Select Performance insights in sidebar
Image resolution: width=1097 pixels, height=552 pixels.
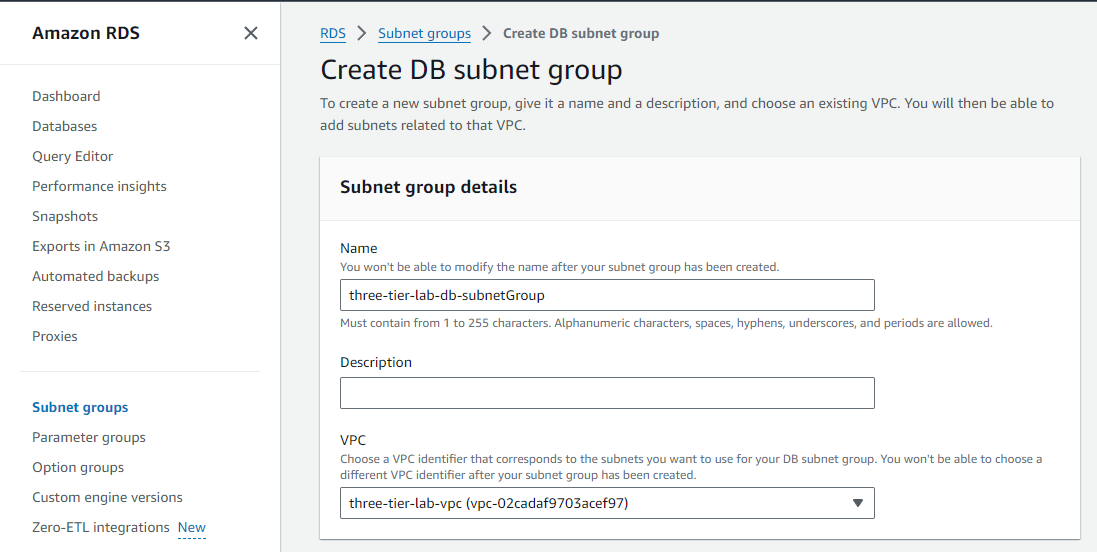[x=99, y=186]
